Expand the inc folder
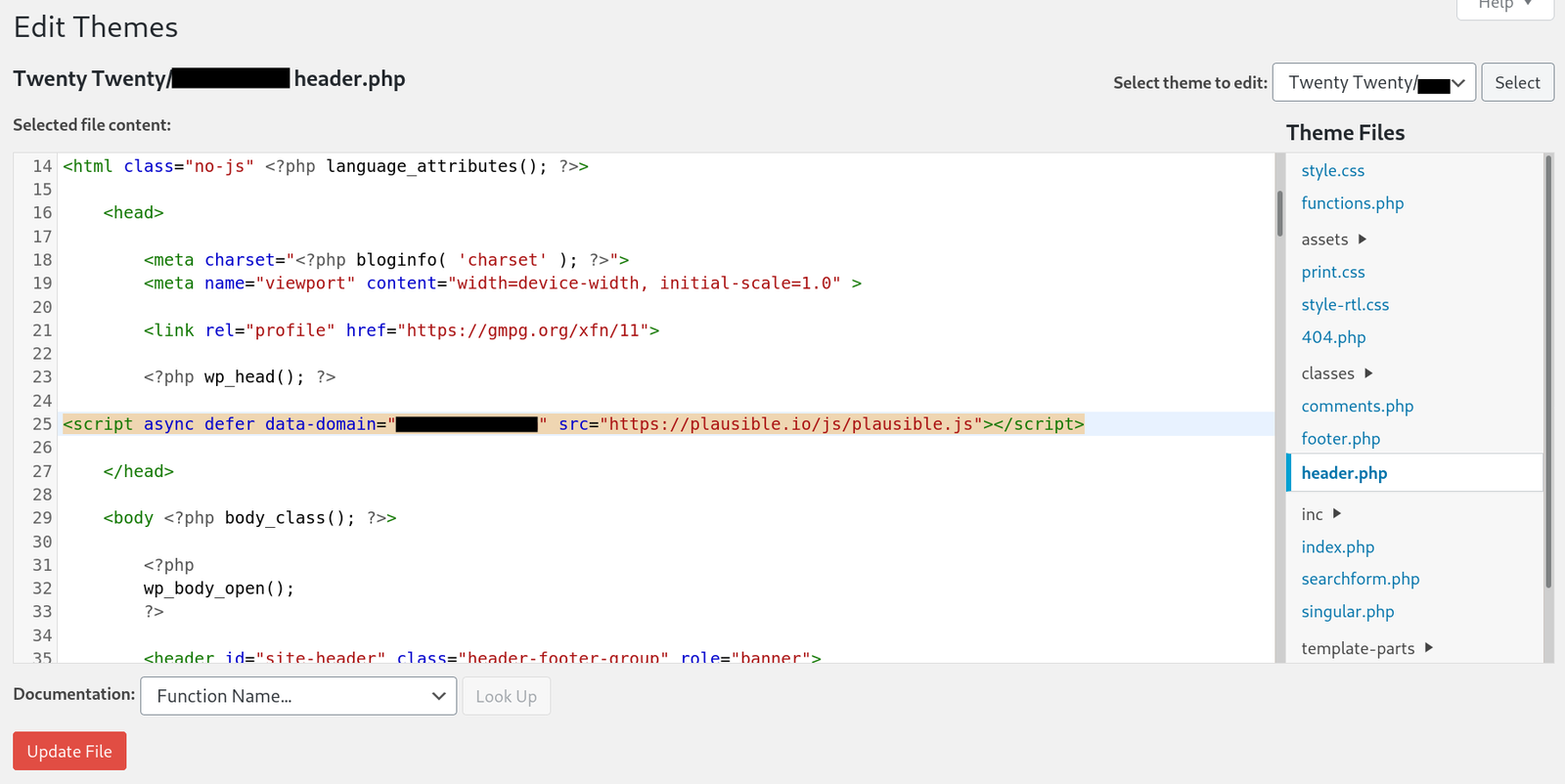 coord(1320,514)
